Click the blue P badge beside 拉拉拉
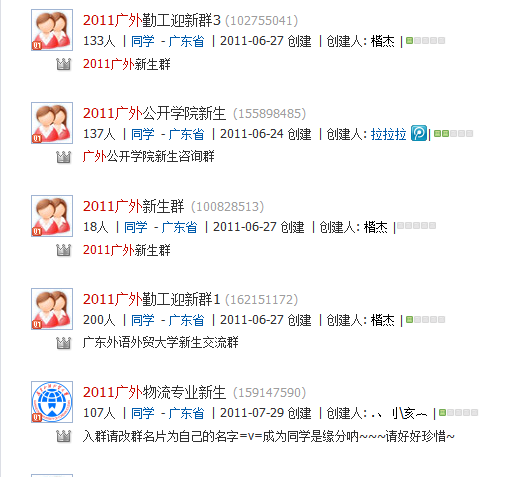Image resolution: width=528 pixels, height=477 pixels. [419, 133]
